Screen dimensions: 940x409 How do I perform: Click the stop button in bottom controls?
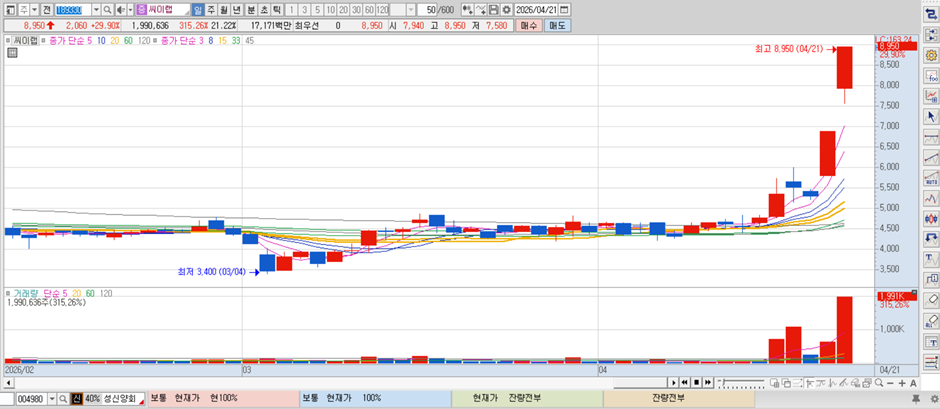(697, 383)
